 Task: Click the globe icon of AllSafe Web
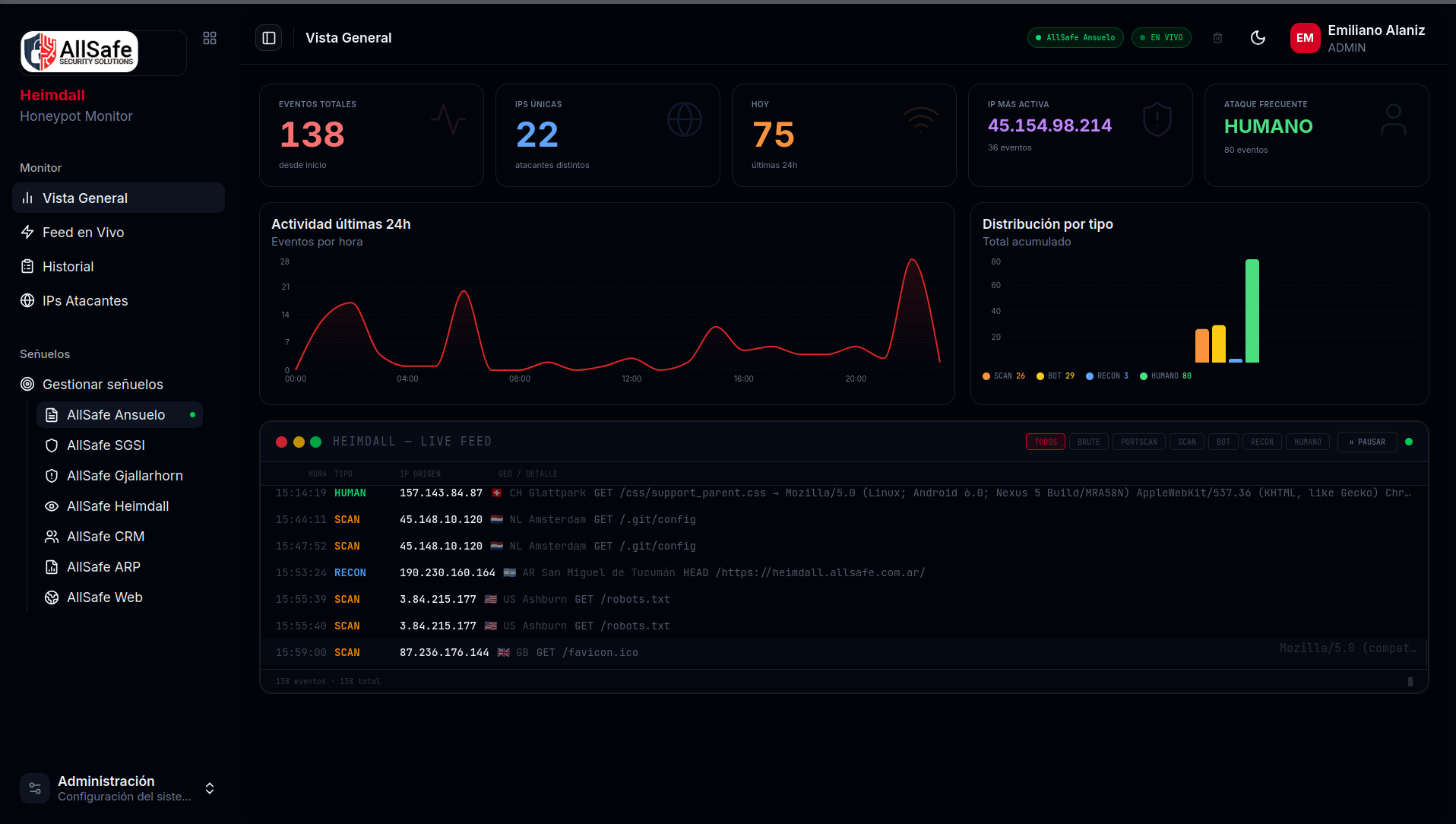click(x=52, y=597)
